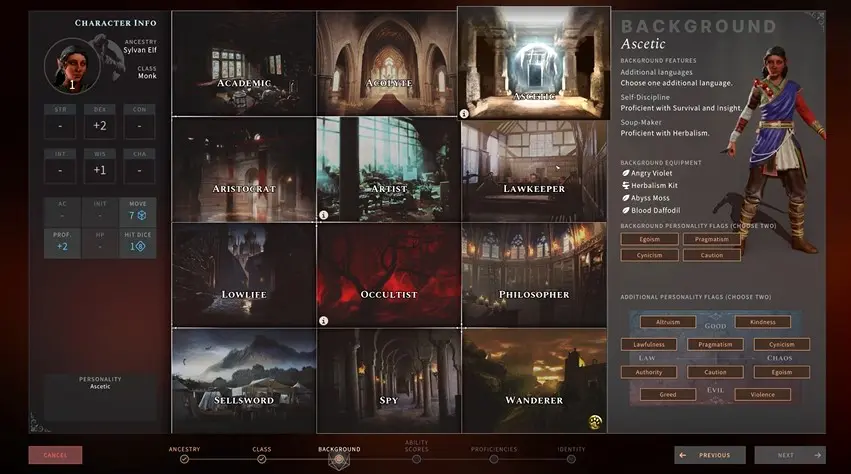Click the Herbalism Kit equipment icon
Viewport: 851px width, 474px height.
point(626,185)
